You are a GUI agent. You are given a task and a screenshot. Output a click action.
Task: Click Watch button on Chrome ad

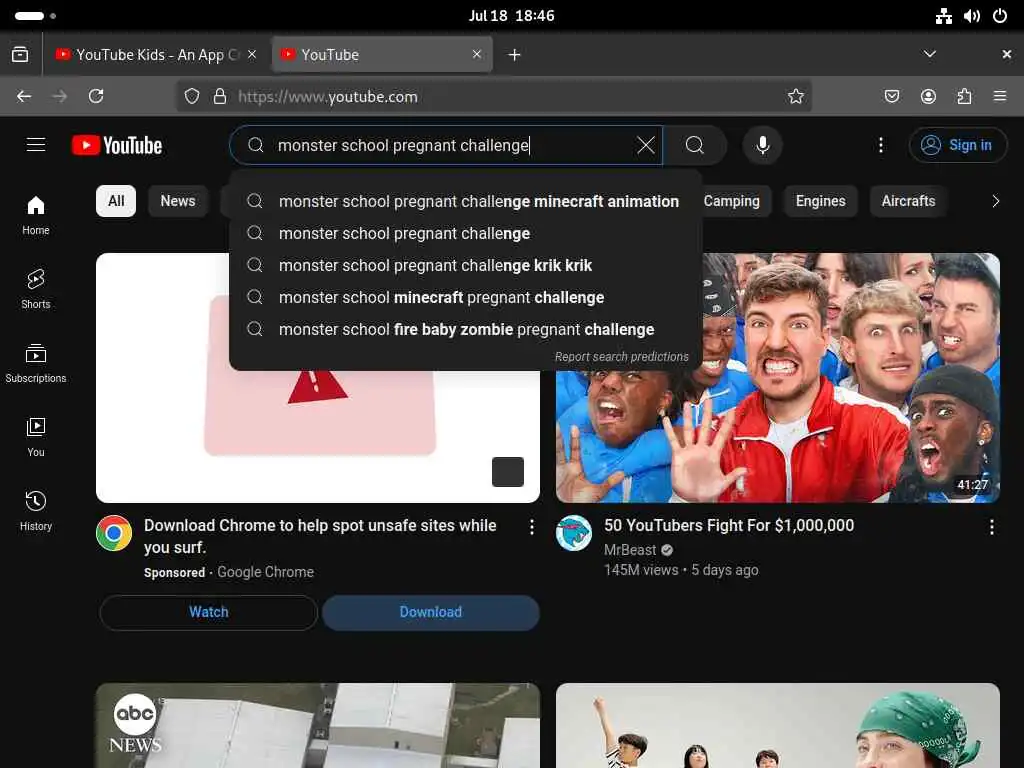(x=209, y=612)
